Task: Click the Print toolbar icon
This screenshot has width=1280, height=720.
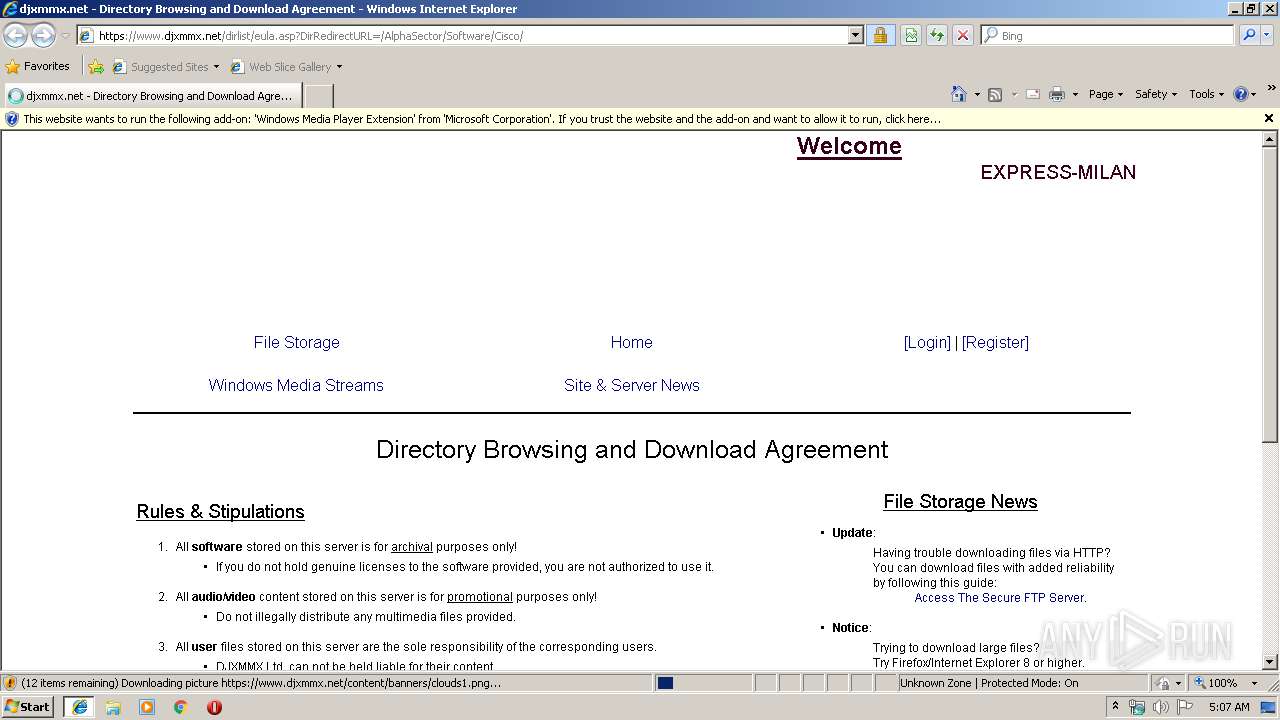Action: (1057, 94)
